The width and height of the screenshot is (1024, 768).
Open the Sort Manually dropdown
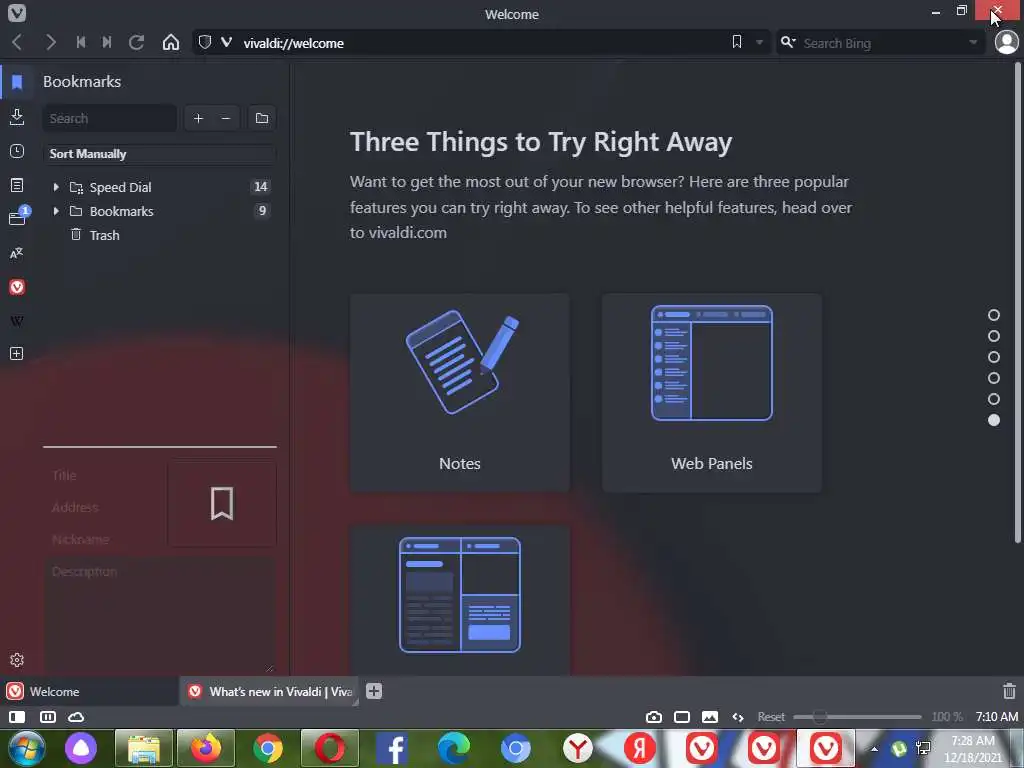click(159, 154)
